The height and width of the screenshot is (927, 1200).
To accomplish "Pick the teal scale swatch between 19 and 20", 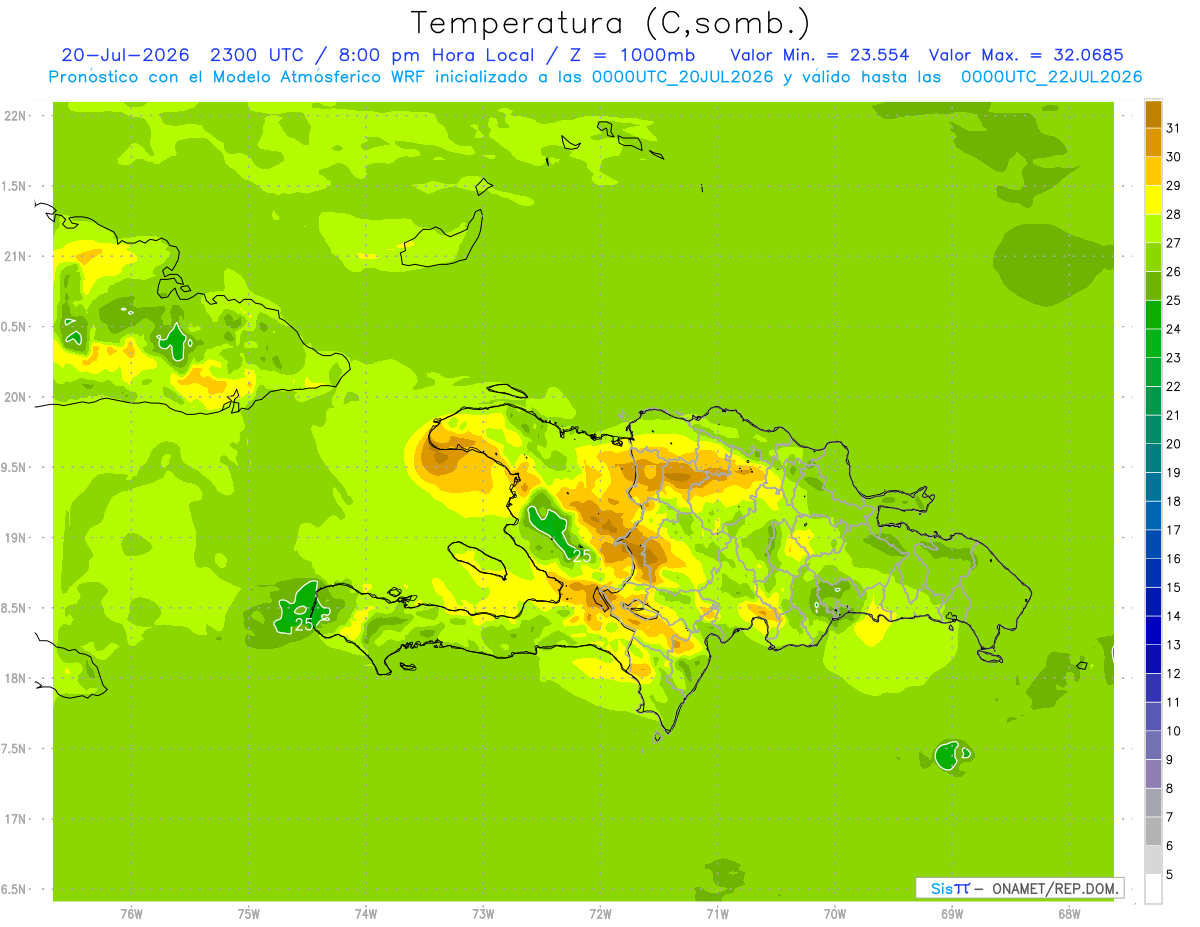I will point(1153,458).
